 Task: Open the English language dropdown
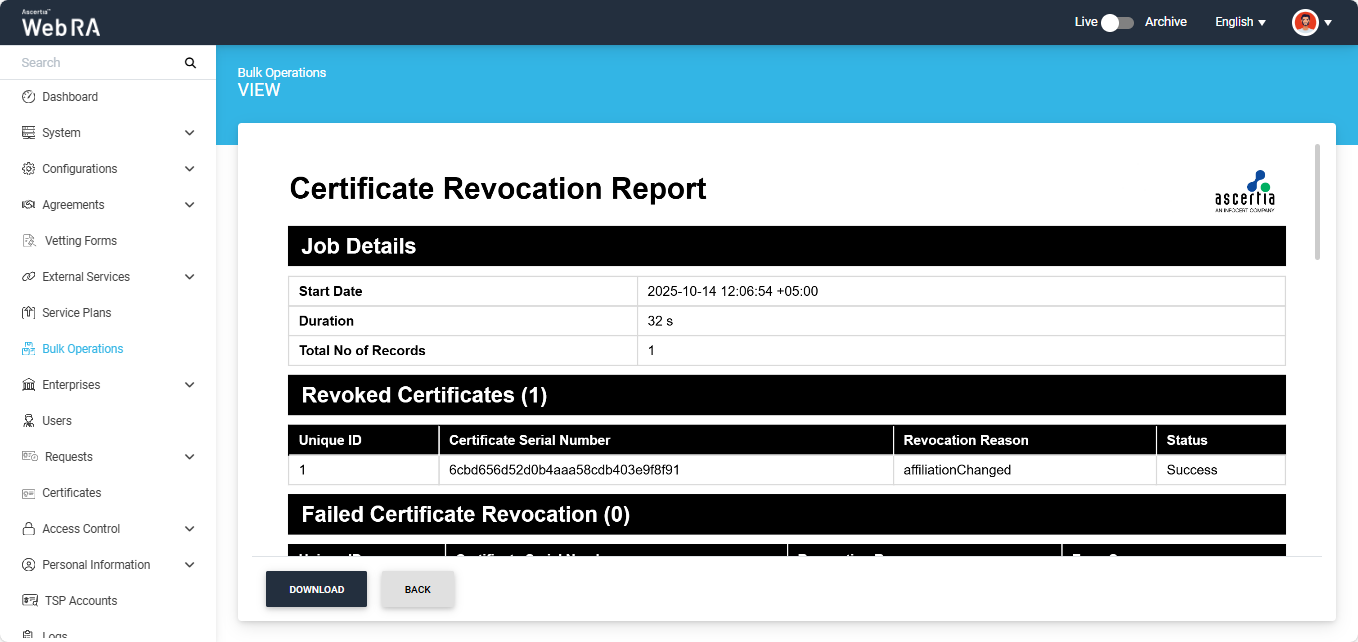click(1240, 22)
